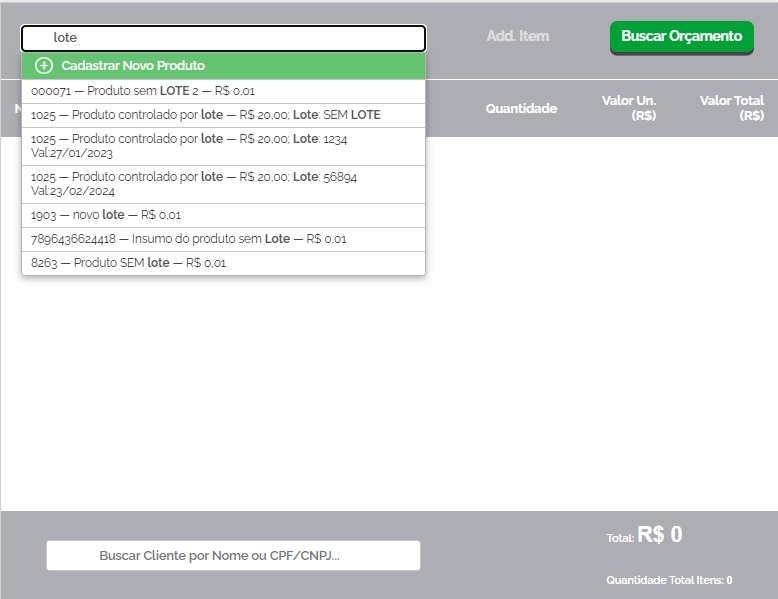
Task: Click the Quantidade column header
Action: coord(521,108)
